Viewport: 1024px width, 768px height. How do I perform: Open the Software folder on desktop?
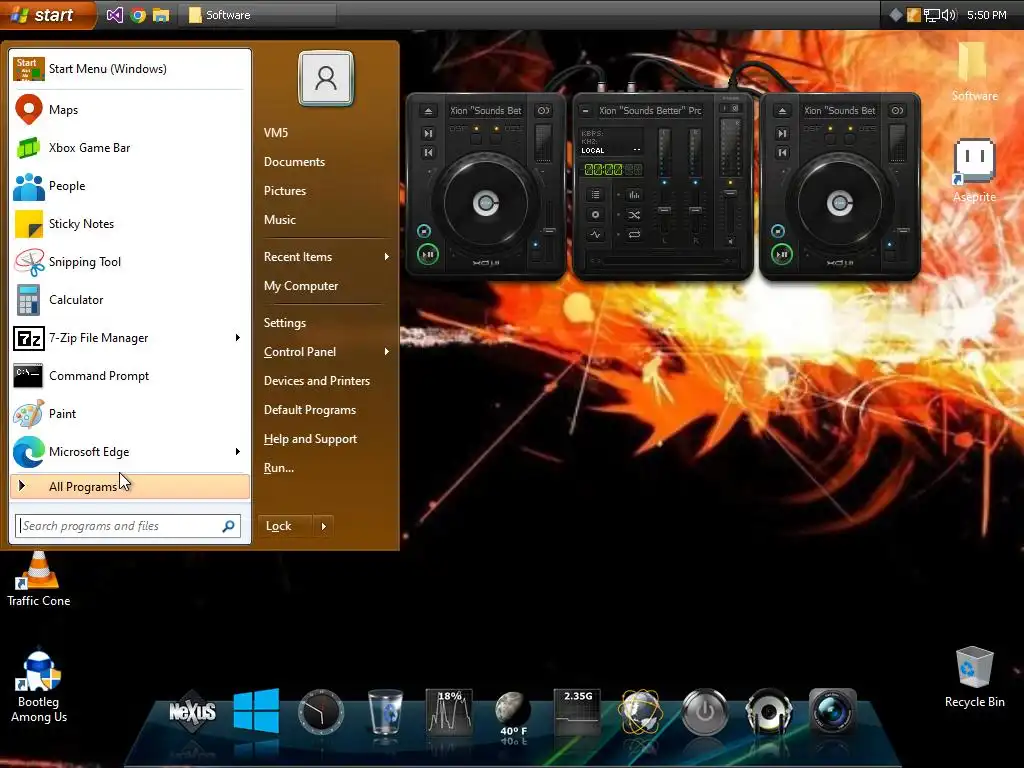[x=974, y=71]
